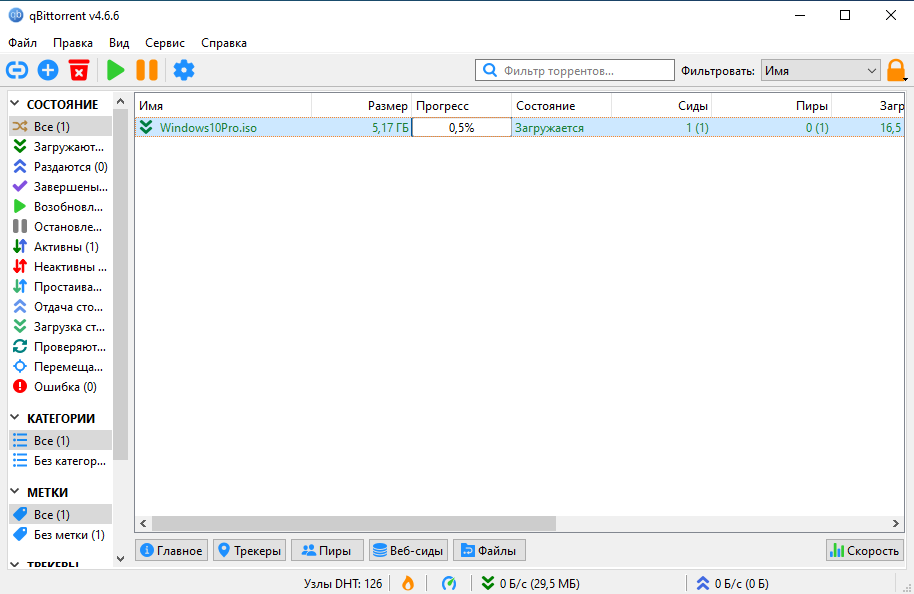Click the sidebar scrollbar up arrow
The width and height of the screenshot is (914, 594).
121,101
